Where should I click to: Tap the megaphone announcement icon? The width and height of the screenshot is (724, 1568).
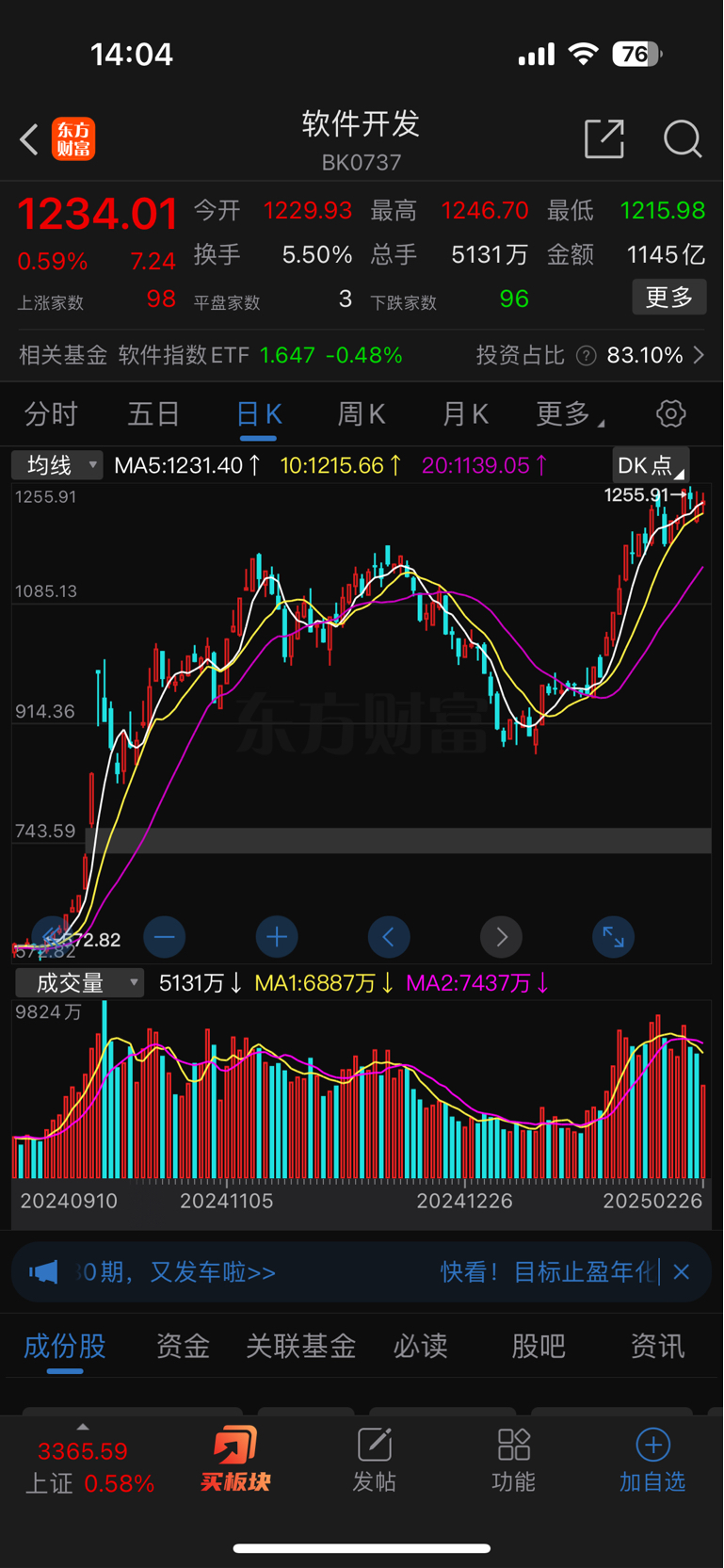coord(43,1273)
